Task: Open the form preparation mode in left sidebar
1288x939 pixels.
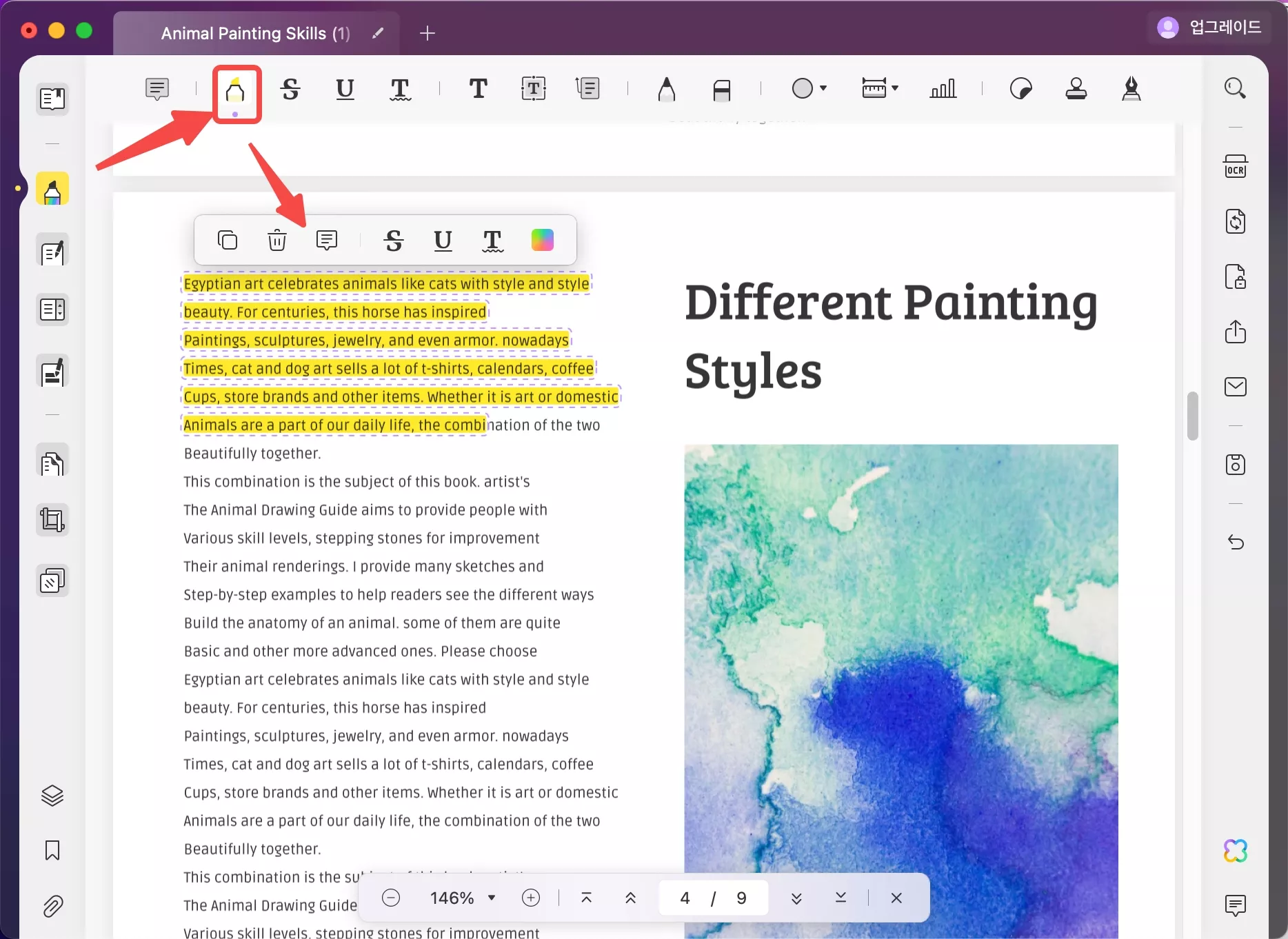Action: (x=52, y=310)
